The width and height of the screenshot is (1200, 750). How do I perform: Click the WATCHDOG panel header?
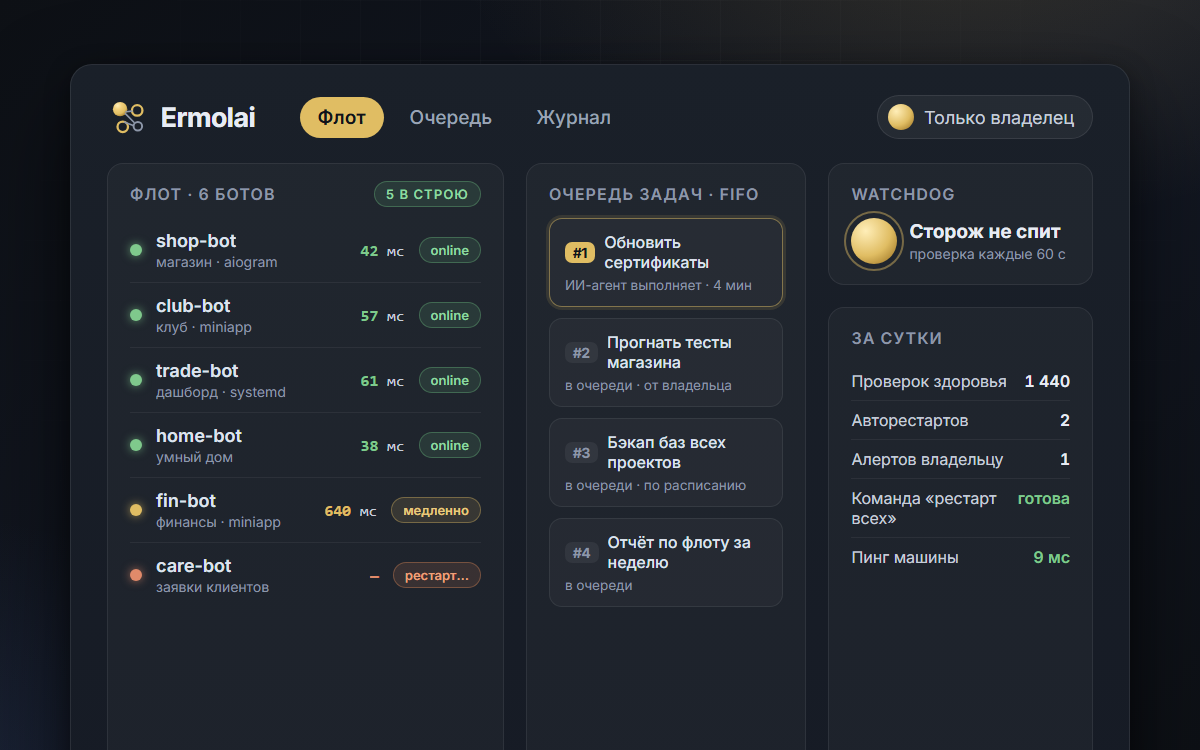click(x=903, y=194)
